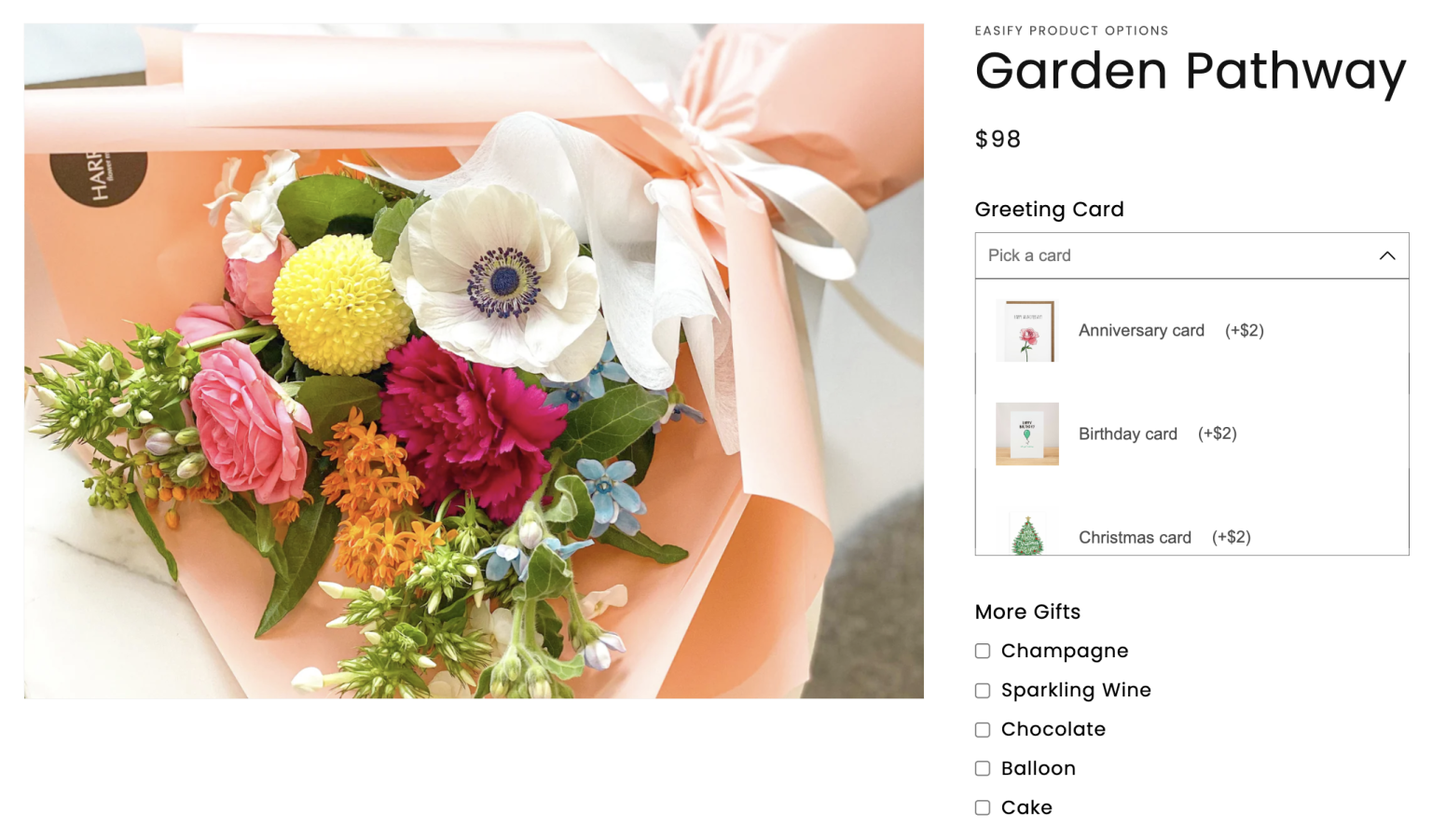Image resolution: width=1432 pixels, height=840 pixels.
Task: Click the Champagne label text
Action: tap(1065, 651)
